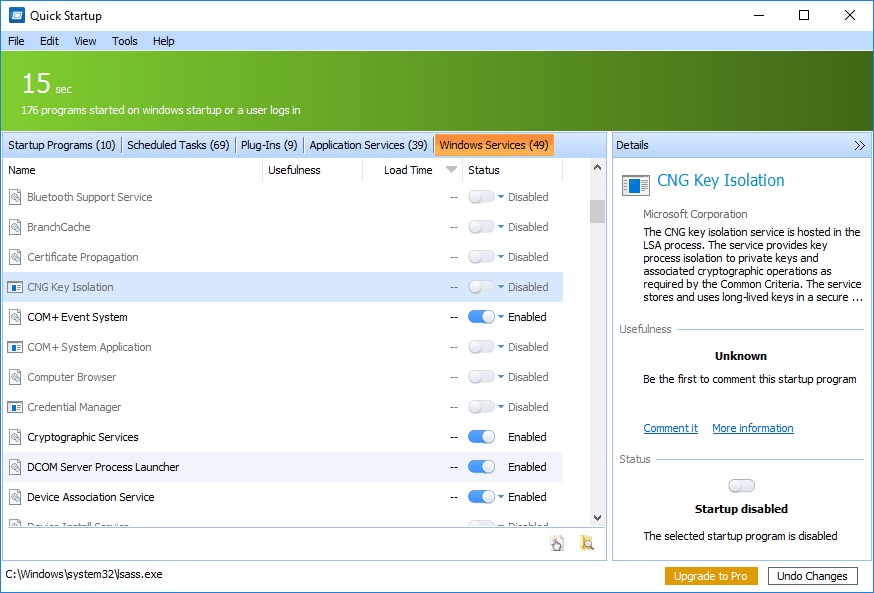The image size is (874, 593).
Task: Click the Credential Manager service icon
Action: coord(15,407)
